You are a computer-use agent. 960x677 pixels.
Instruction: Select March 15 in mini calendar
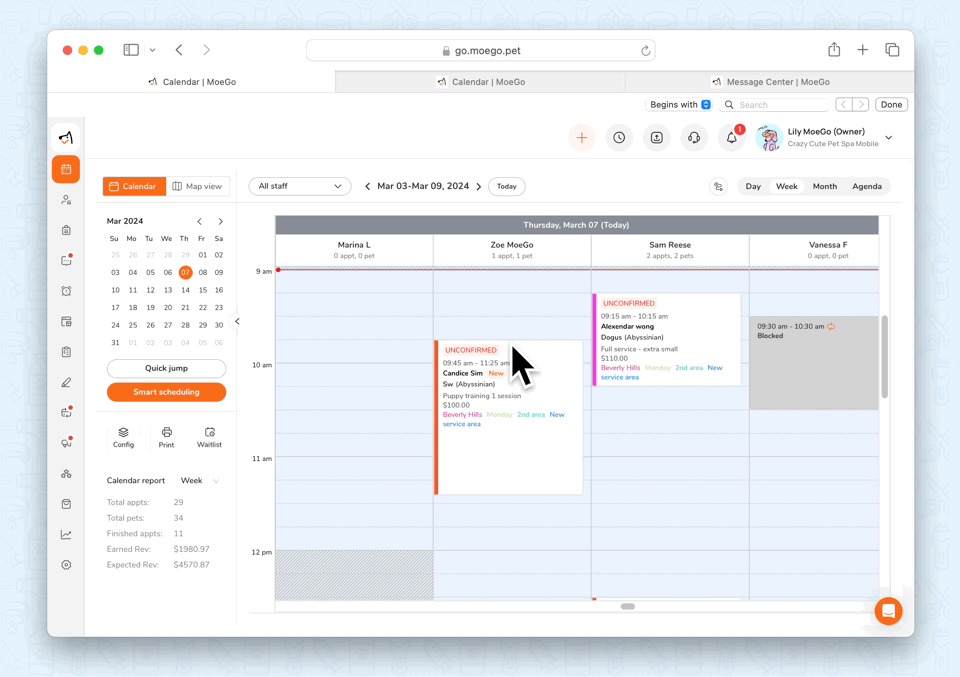click(203, 290)
